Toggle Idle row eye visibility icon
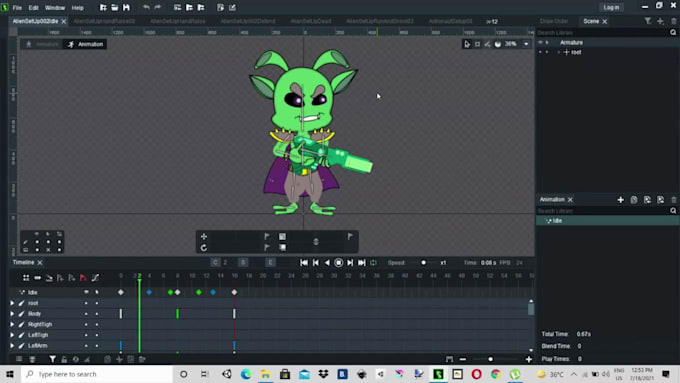 (86, 292)
